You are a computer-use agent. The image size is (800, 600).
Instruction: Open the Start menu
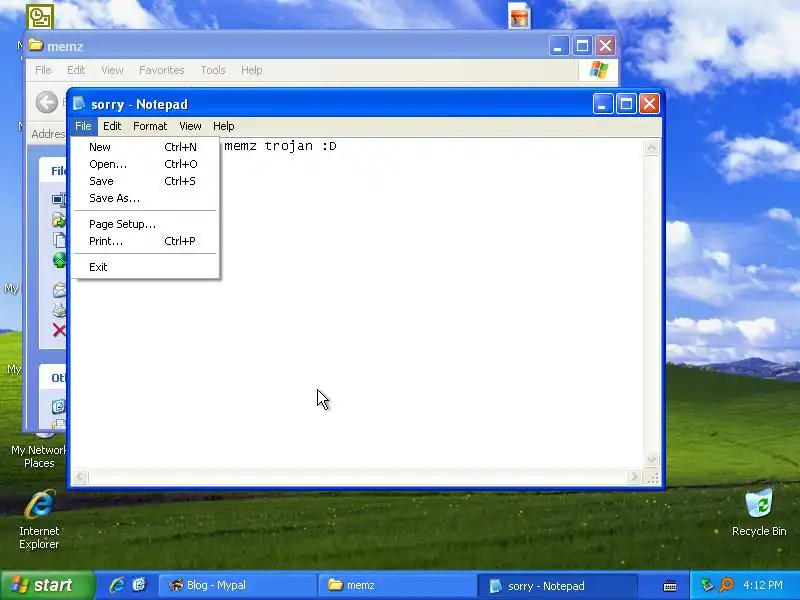[47, 585]
